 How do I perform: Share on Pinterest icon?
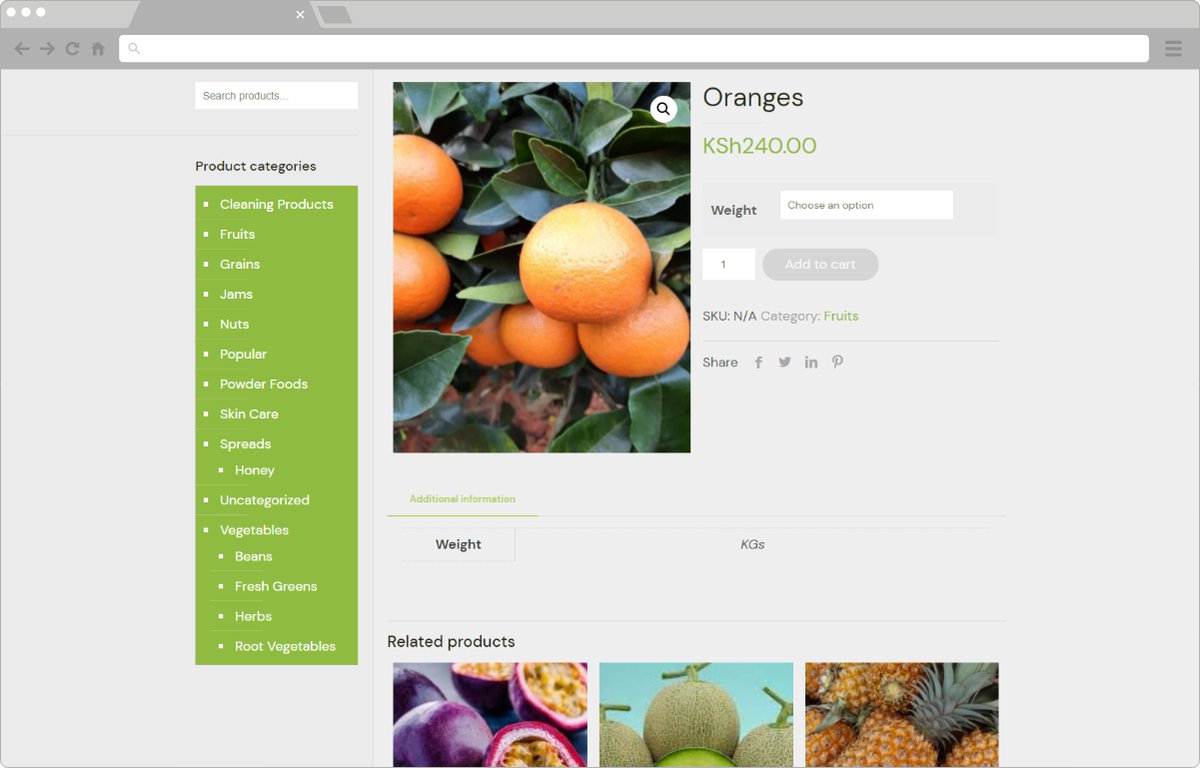click(837, 362)
